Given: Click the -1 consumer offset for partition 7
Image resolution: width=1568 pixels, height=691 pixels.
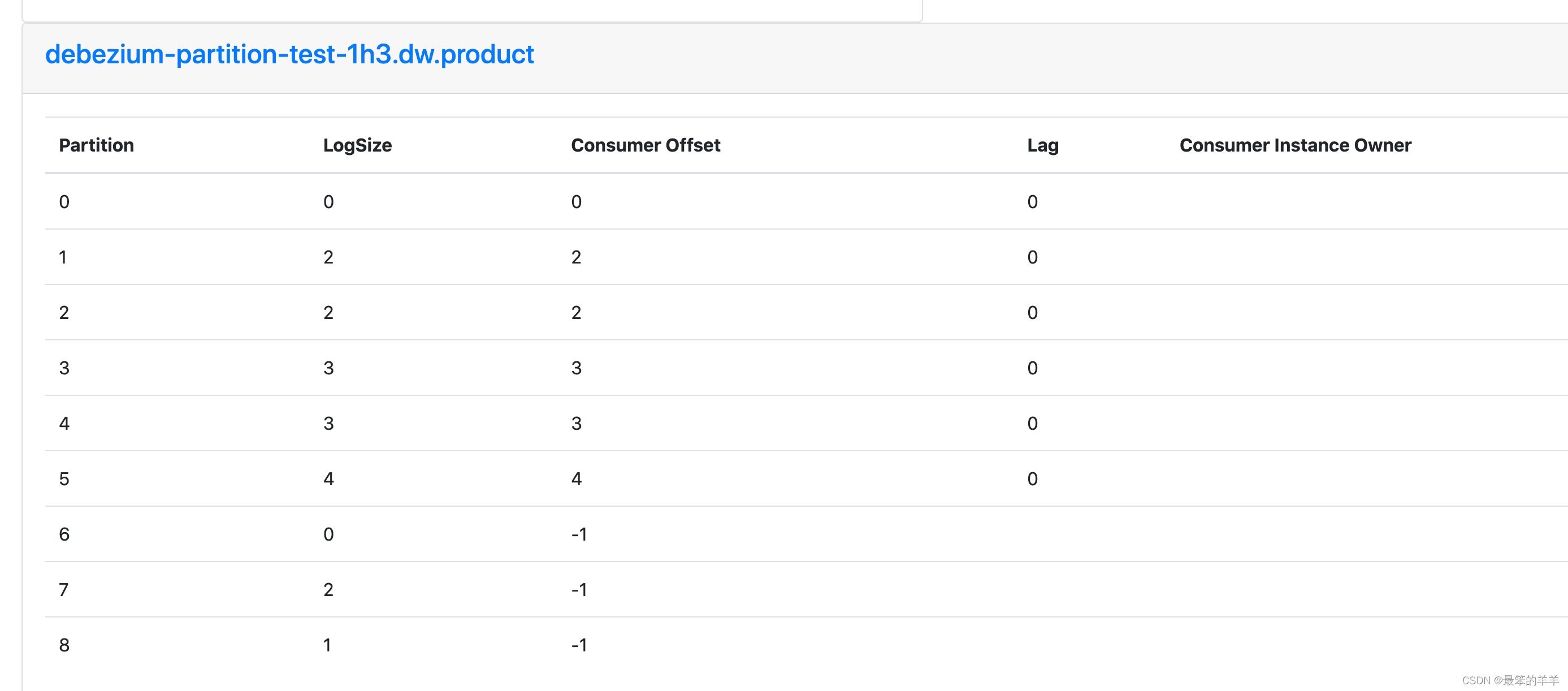Looking at the screenshot, I should click(x=579, y=590).
